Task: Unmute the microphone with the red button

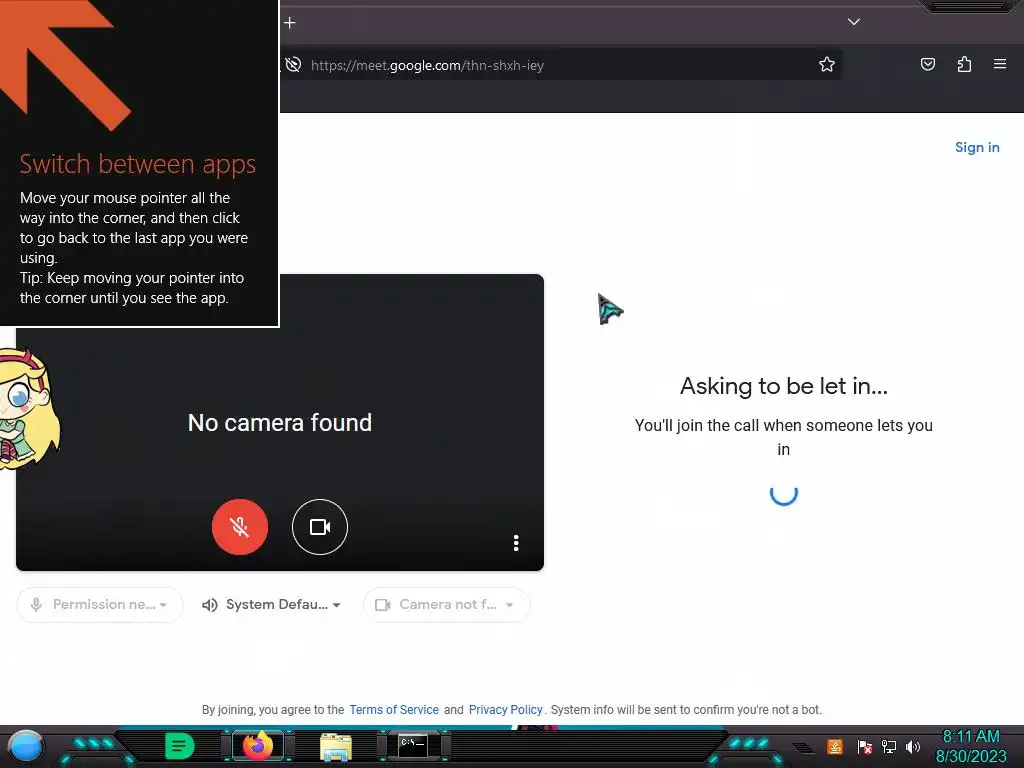Action: tap(240, 526)
